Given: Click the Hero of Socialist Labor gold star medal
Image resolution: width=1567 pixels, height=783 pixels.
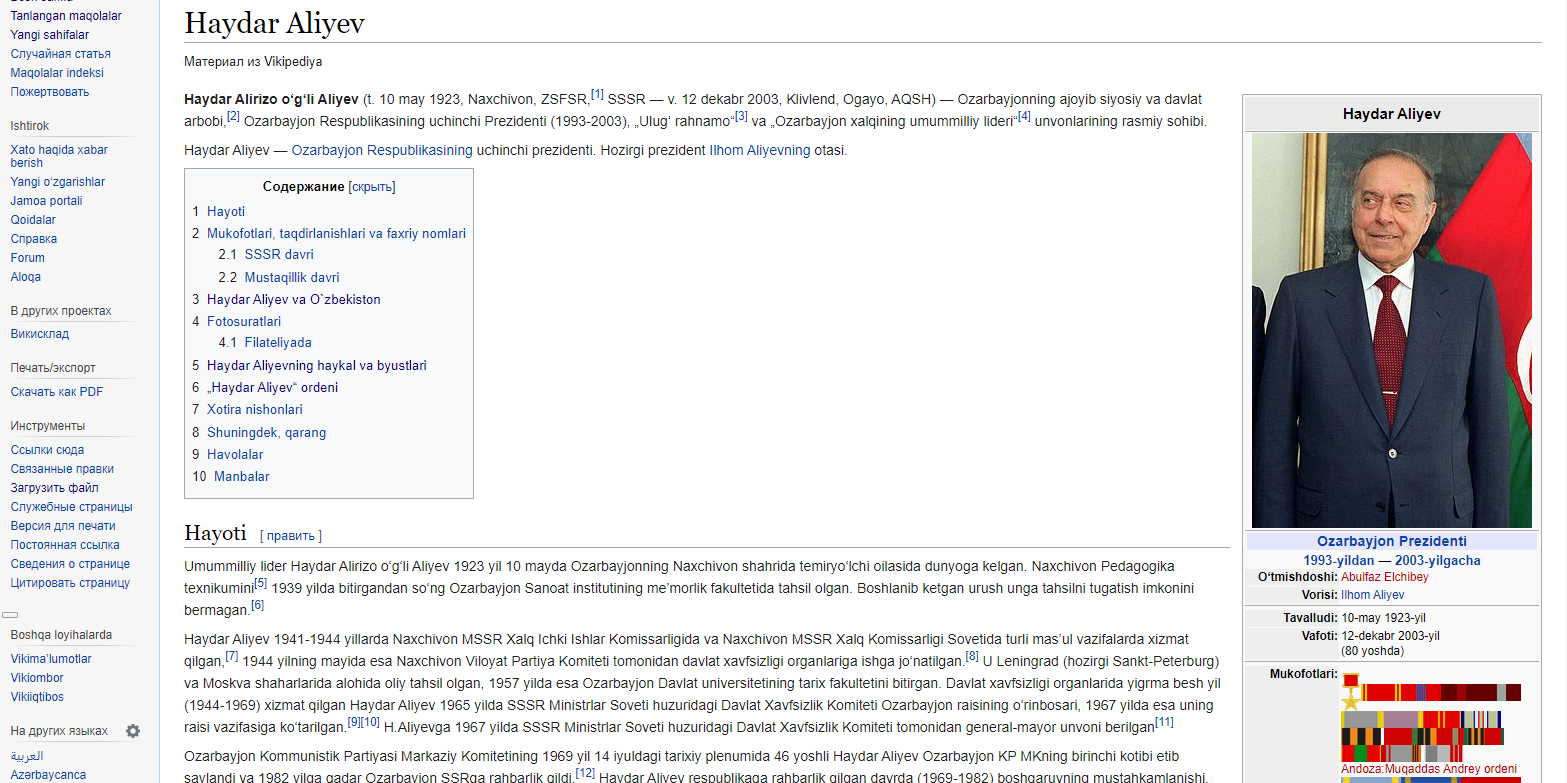Looking at the screenshot, I should tap(1352, 692).
